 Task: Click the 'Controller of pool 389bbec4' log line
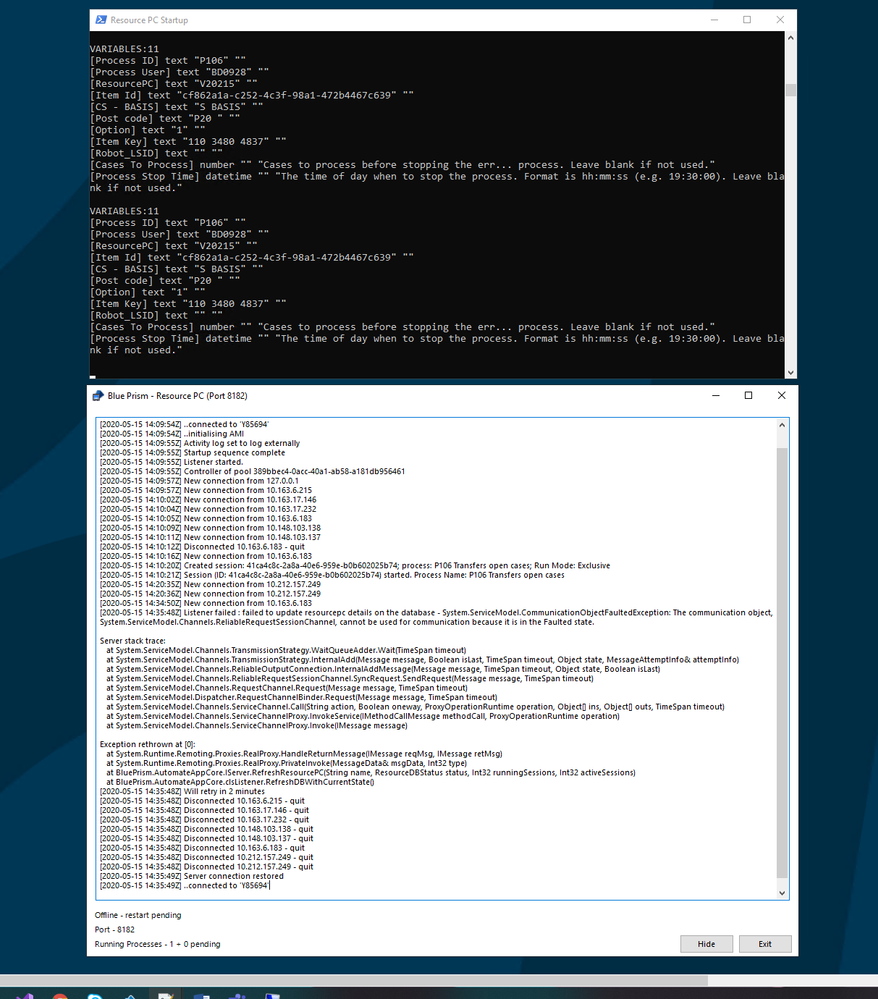pos(252,471)
